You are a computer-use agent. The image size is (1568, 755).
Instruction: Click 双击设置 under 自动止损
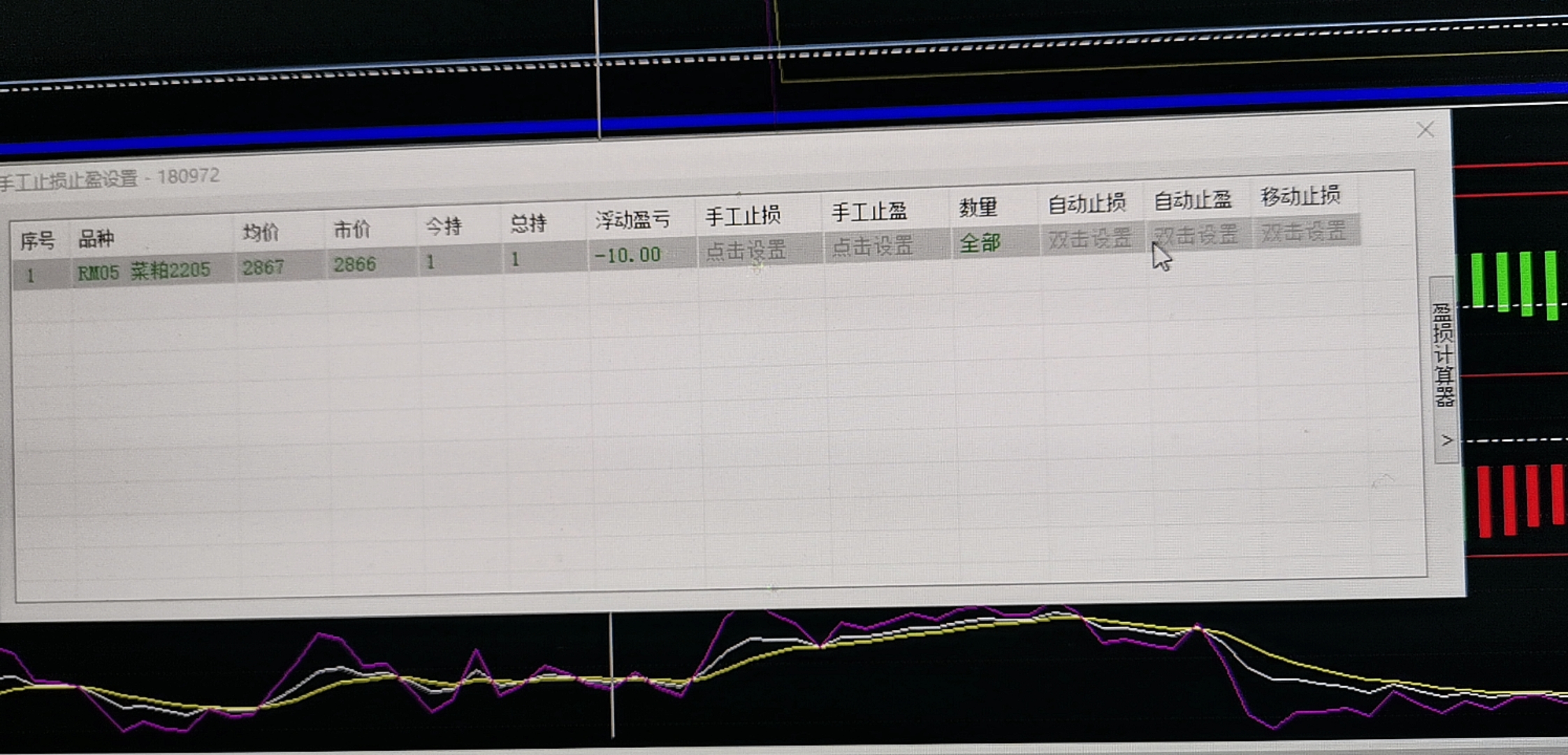click(1089, 239)
